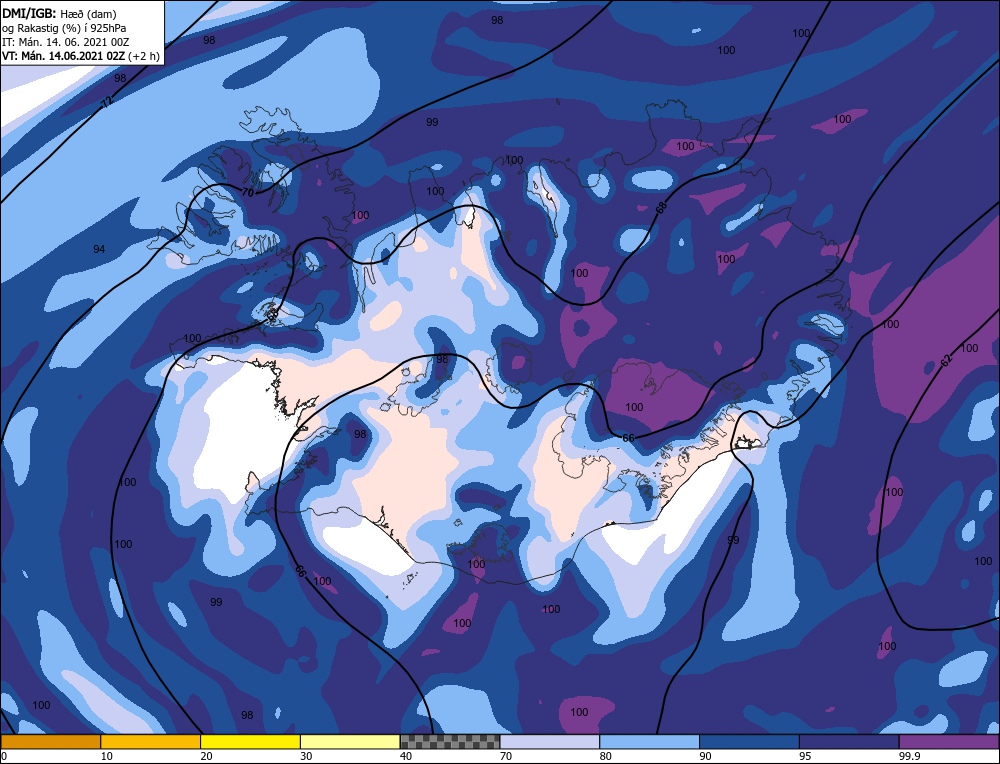Click the '20' legend scale label
The image size is (1000, 764).
point(206,756)
